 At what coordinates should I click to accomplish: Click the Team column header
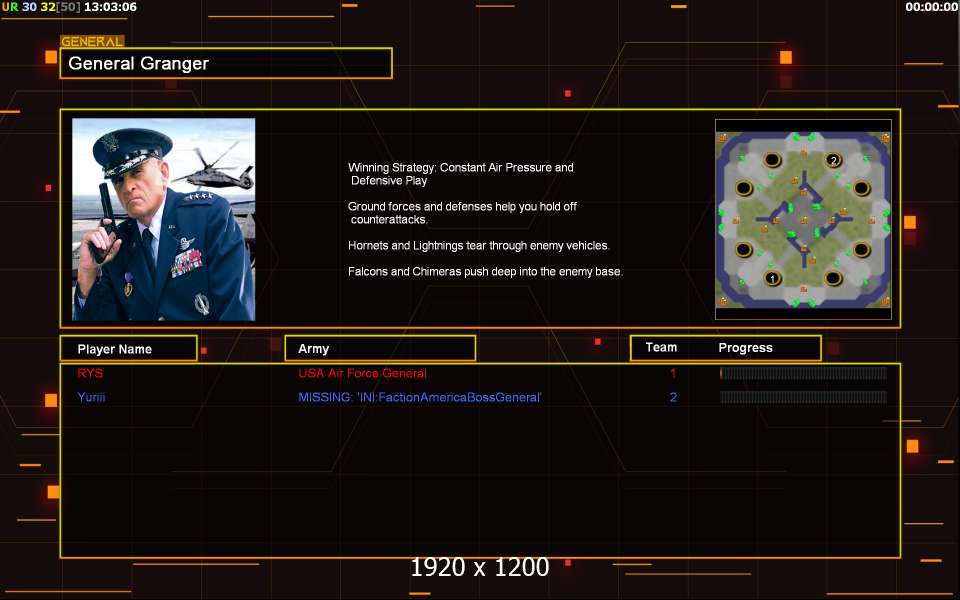[x=661, y=347]
